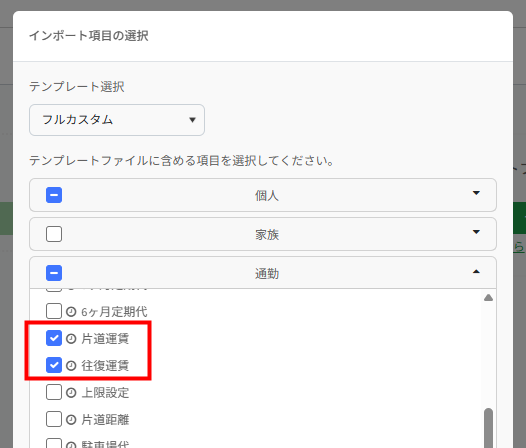Click clock icon beside 上限設定

coord(71,393)
